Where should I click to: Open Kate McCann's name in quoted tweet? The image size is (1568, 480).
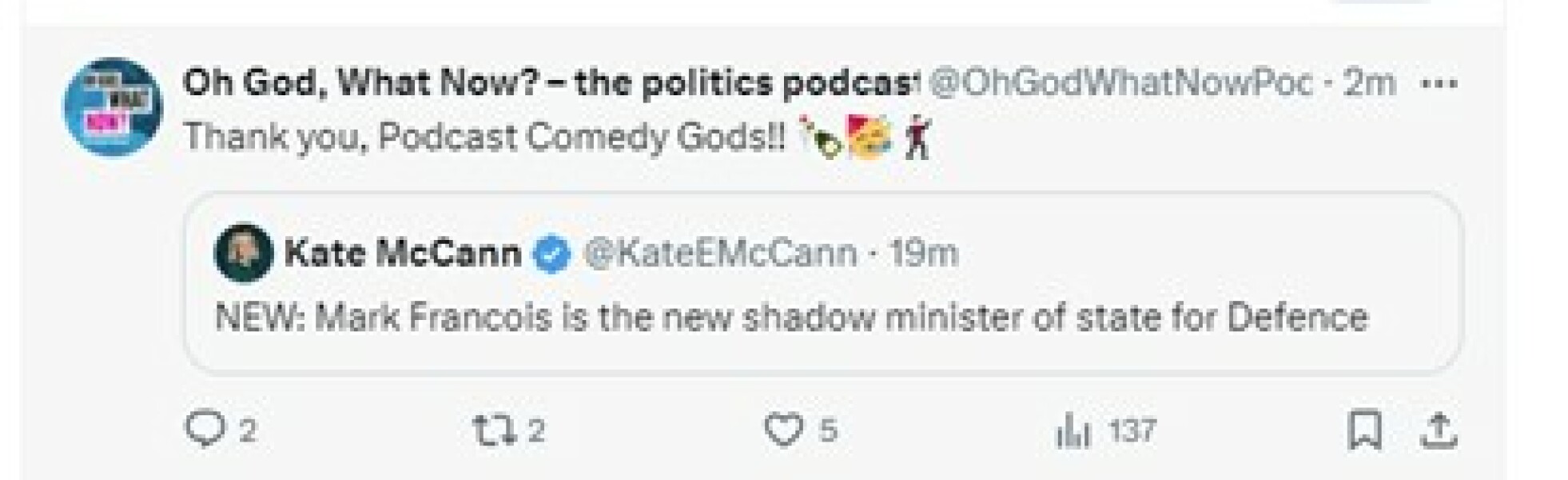(x=403, y=254)
